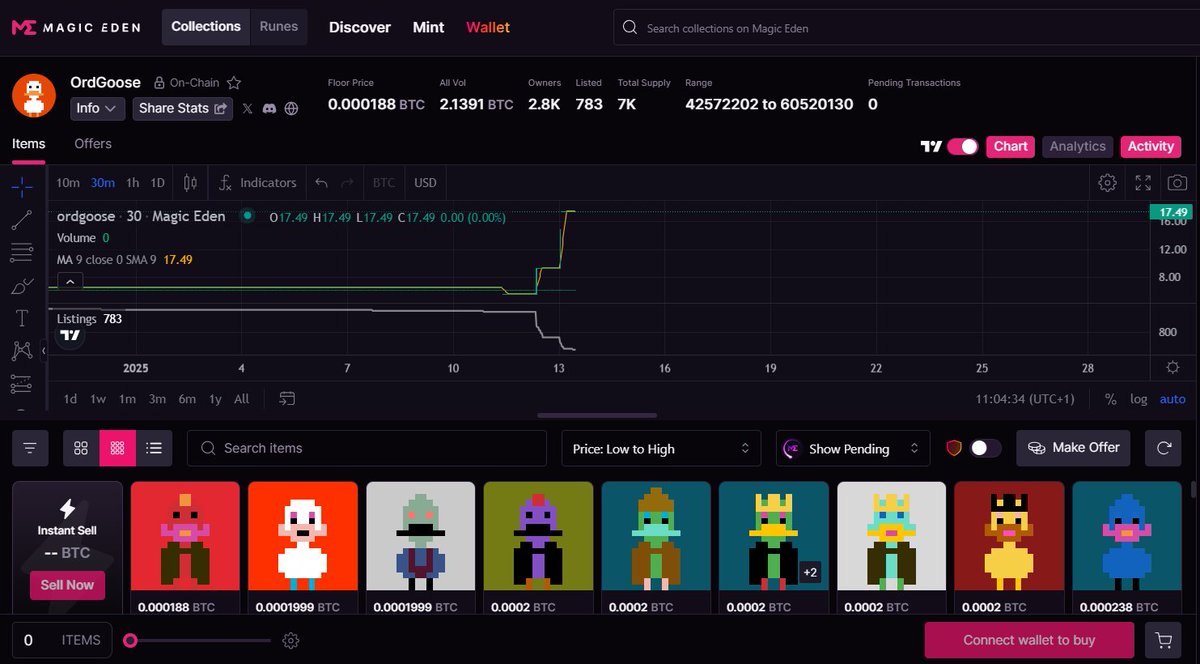The height and width of the screenshot is (664, 1200).
Task: Open candlestick chart style selector
Action: 190,183
